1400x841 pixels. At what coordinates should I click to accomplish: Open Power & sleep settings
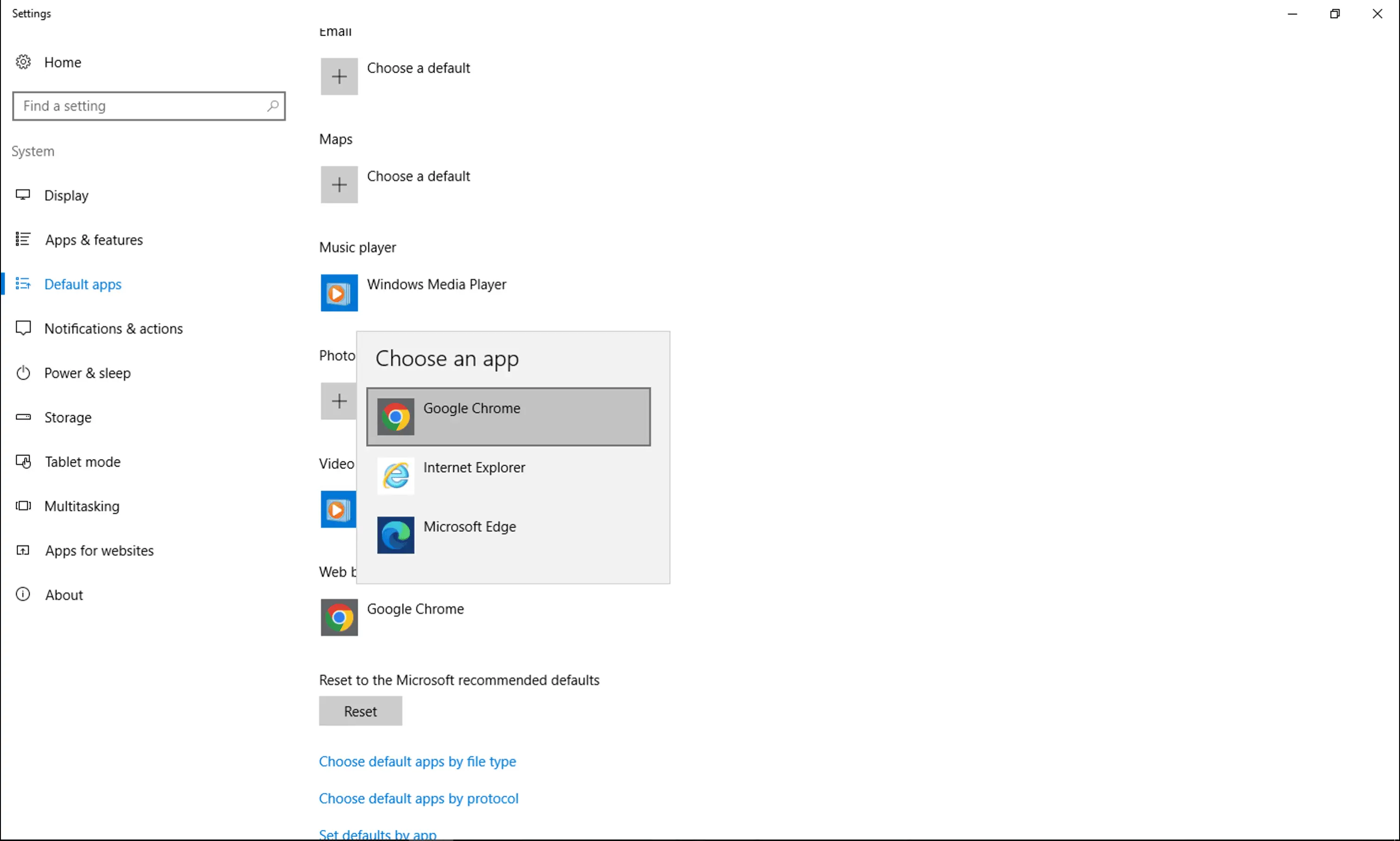[x=87, y=373]
